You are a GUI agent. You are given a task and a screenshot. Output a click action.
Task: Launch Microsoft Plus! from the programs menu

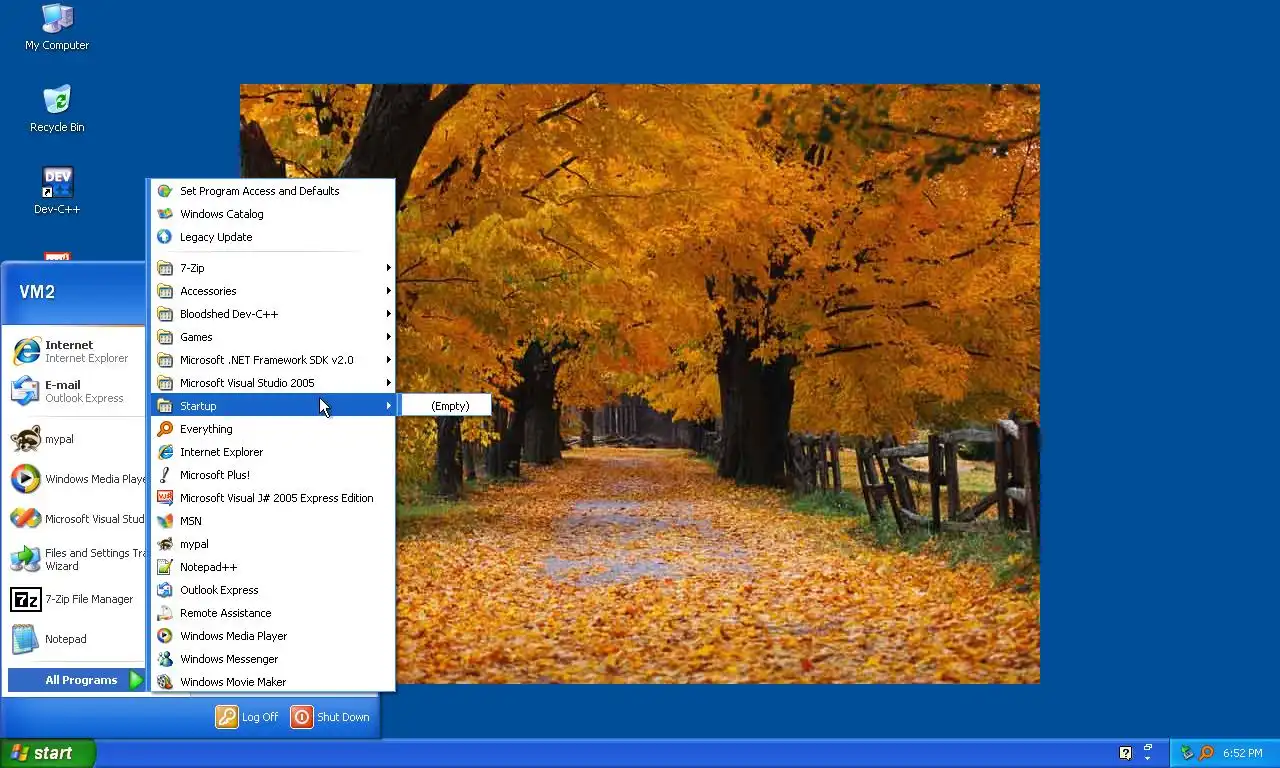click(272, 475)
